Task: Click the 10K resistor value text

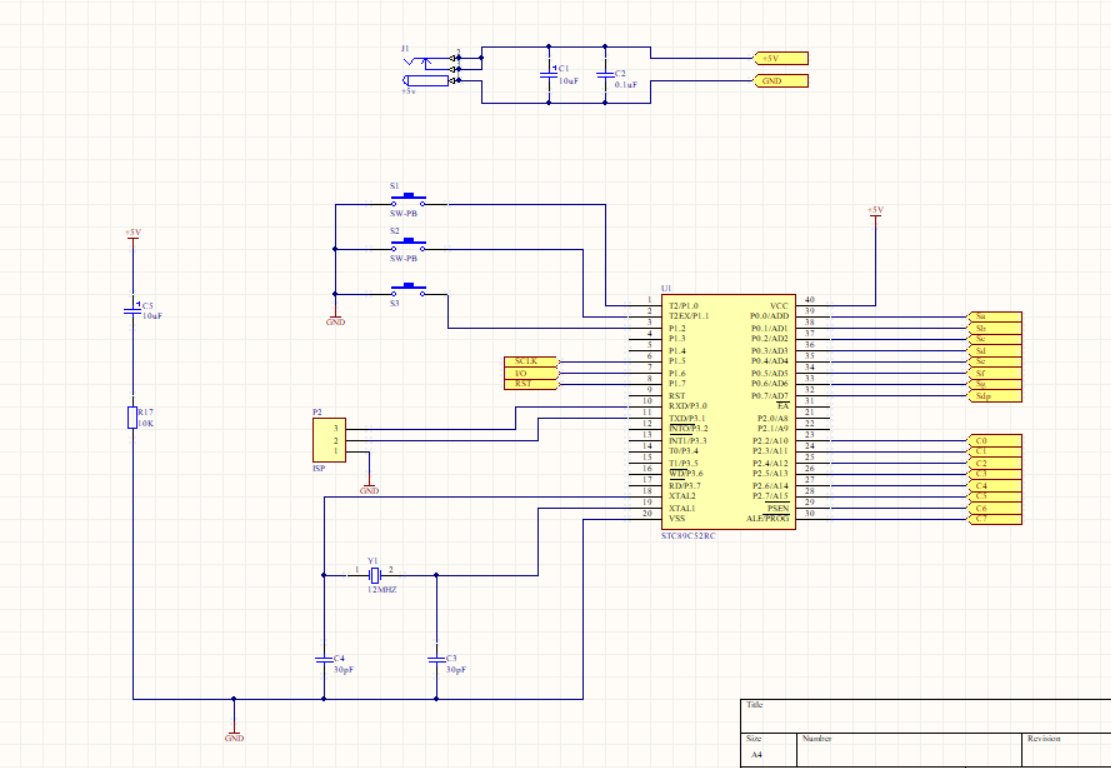Action: click(x=145, y=424)
